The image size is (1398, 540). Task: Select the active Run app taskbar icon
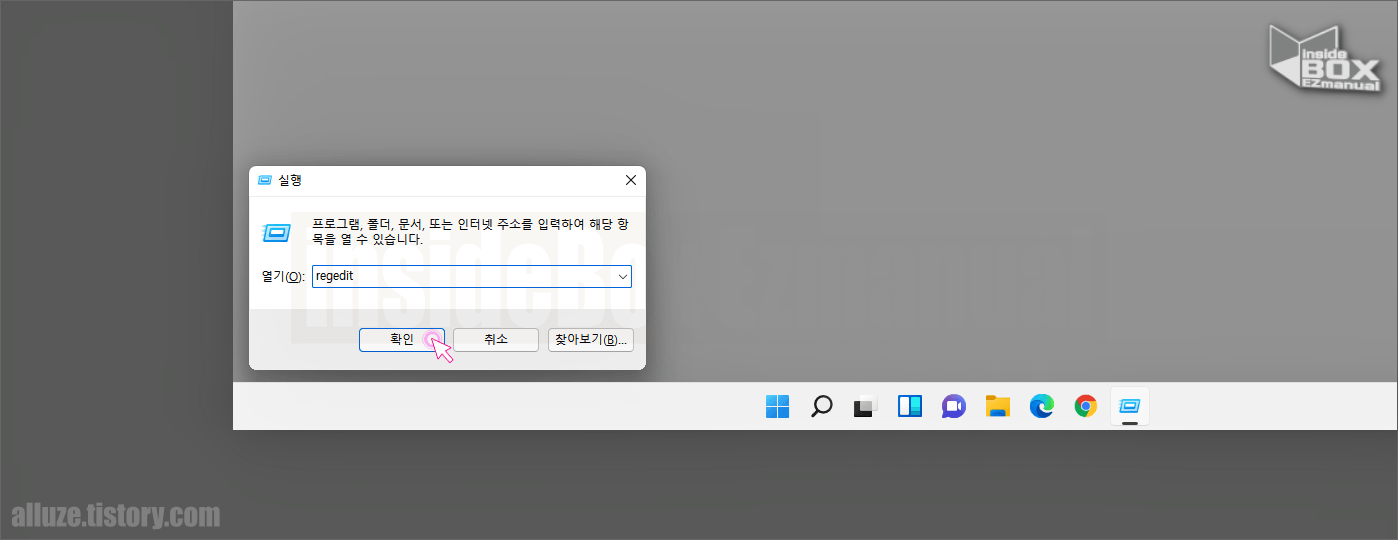[x=1130, y=406]
